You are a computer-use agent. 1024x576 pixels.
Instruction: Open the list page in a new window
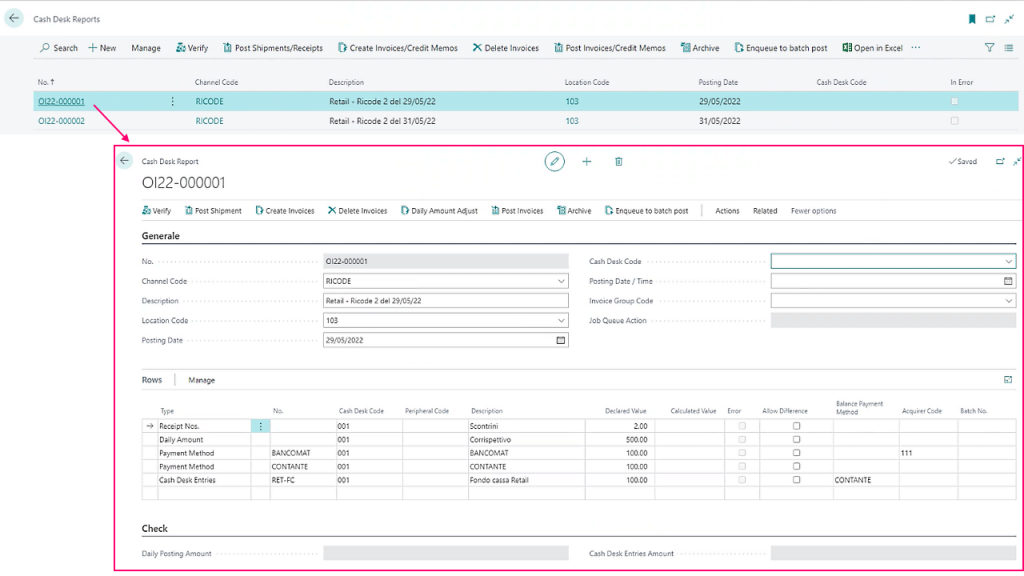pos(990,19)
